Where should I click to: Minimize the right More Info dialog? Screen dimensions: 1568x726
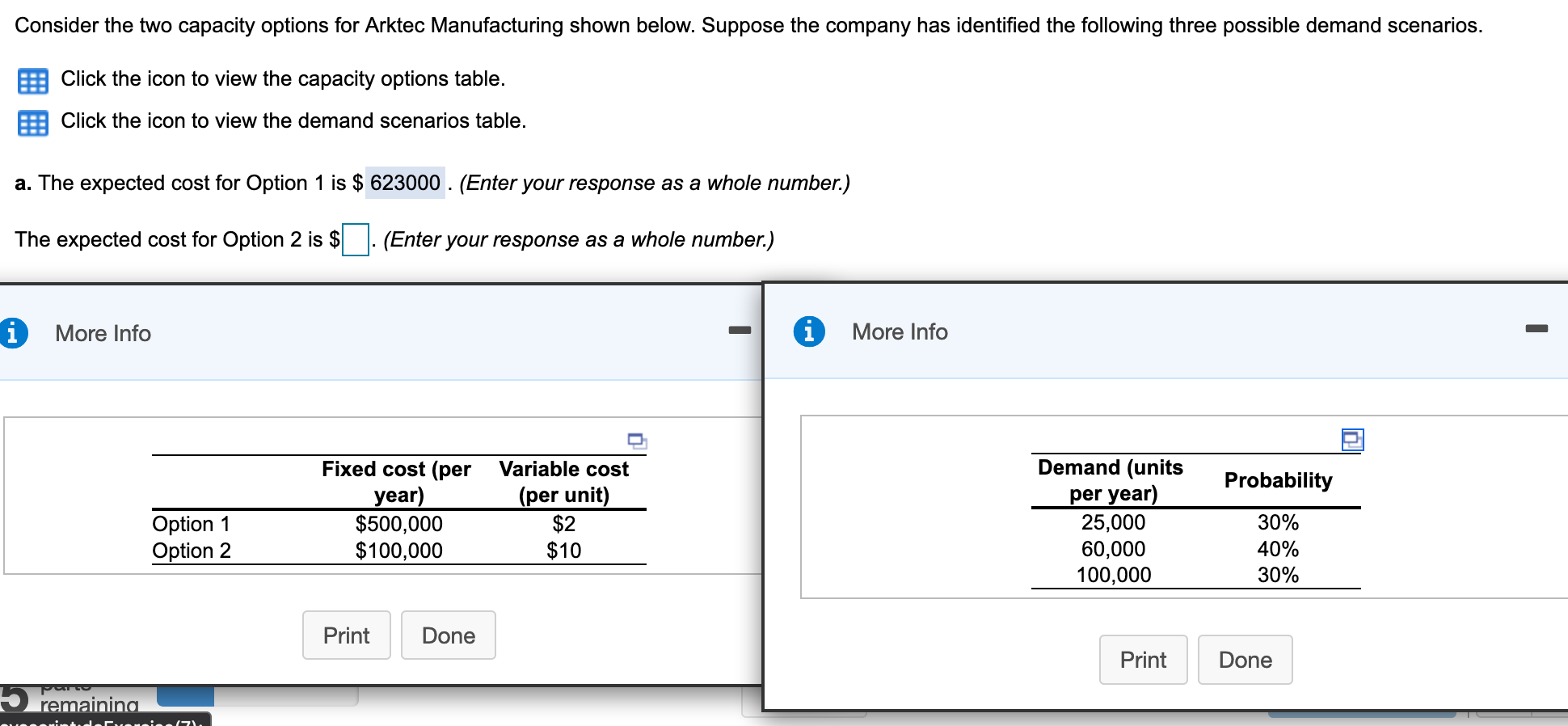[1536, 328]
